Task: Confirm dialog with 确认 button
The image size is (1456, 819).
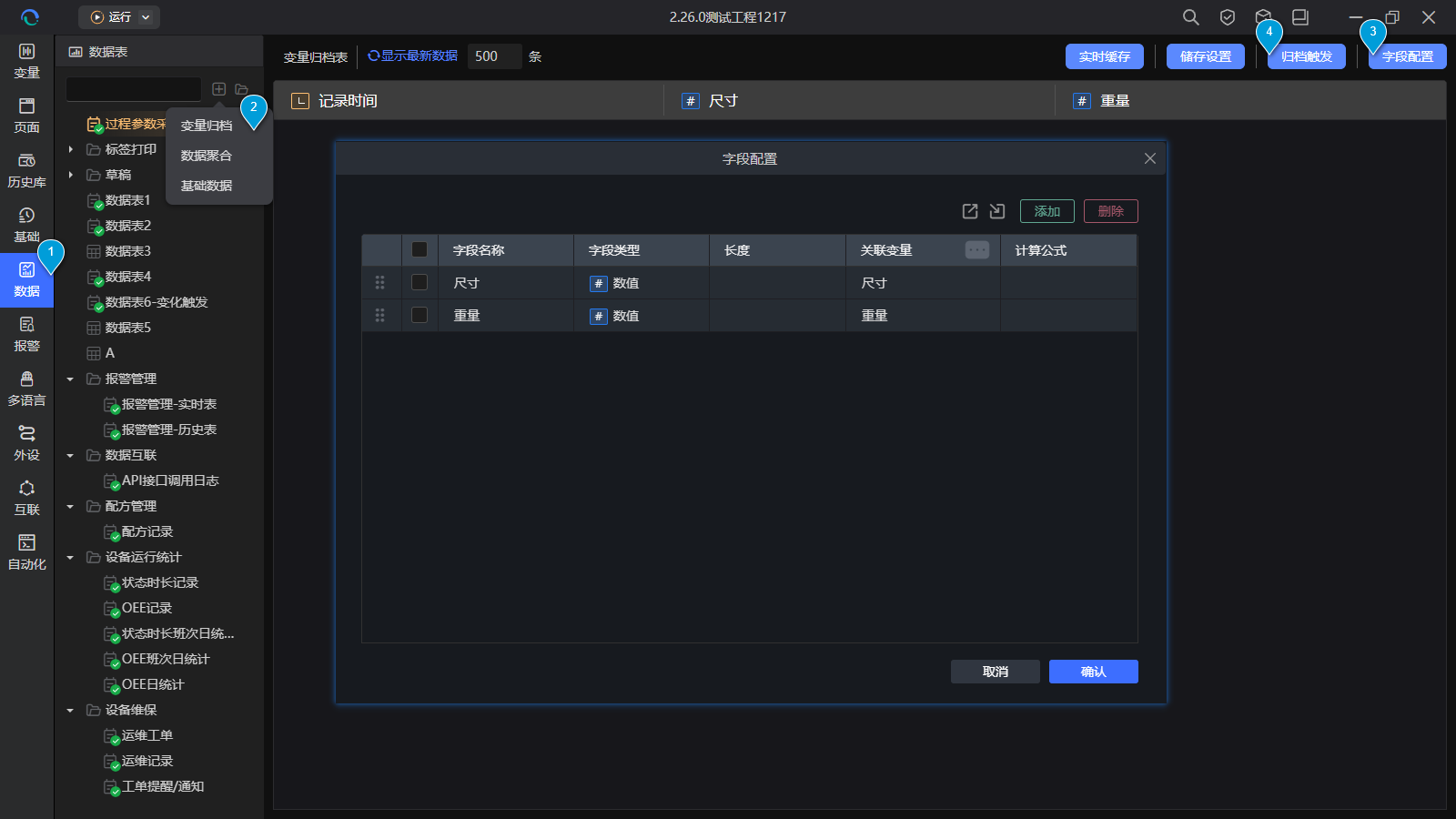Action: pos(1094,672)
